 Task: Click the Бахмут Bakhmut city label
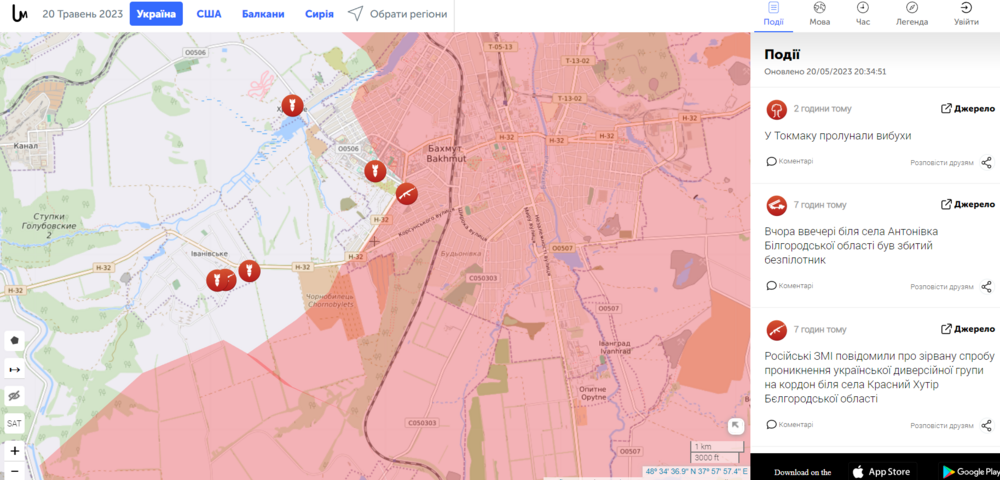446,152
